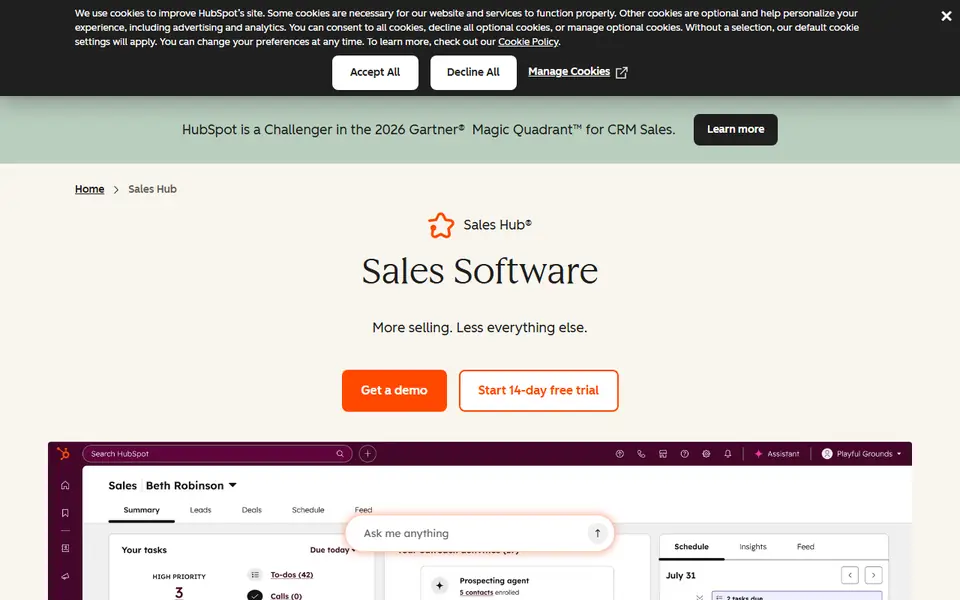Click the contacts icon in left sidebar
The height and width of the screenshot is (600, 960).
coord(65,549)
